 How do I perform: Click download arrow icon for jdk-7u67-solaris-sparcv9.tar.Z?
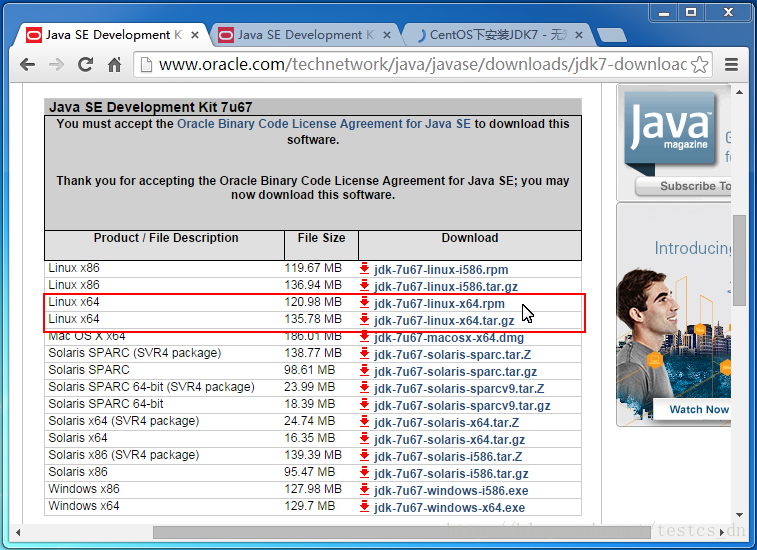[x=364, y=388]
